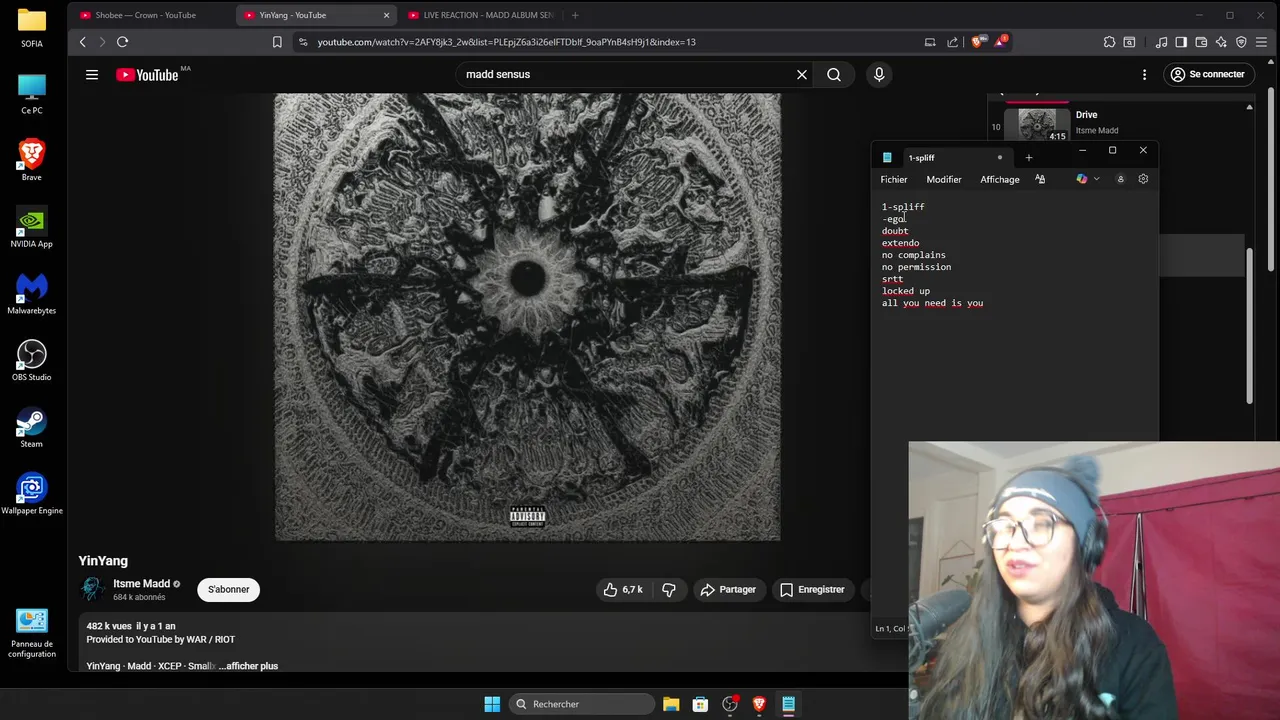Screen dimensions: 1280x720
Task: Reload the page in Brave
Action: [x=122, y=42]
